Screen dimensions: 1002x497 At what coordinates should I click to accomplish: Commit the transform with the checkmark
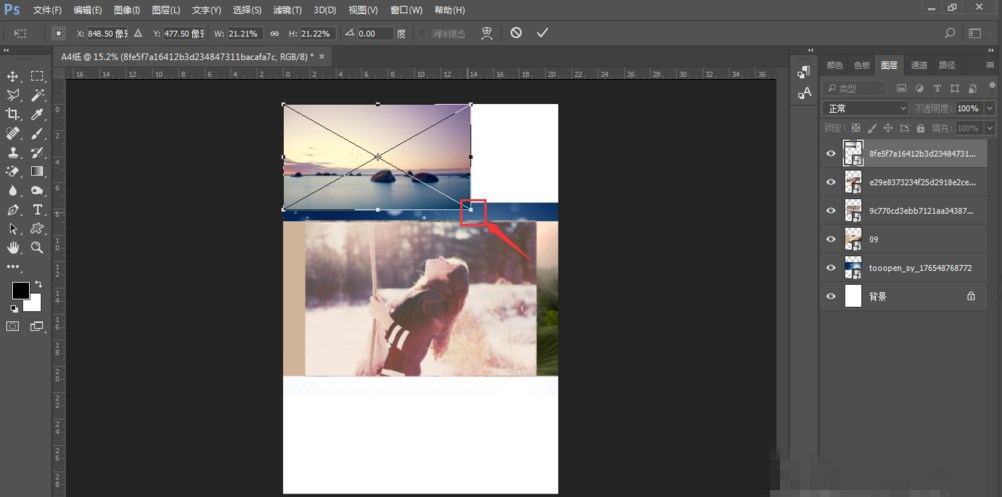tap(542, 33)
